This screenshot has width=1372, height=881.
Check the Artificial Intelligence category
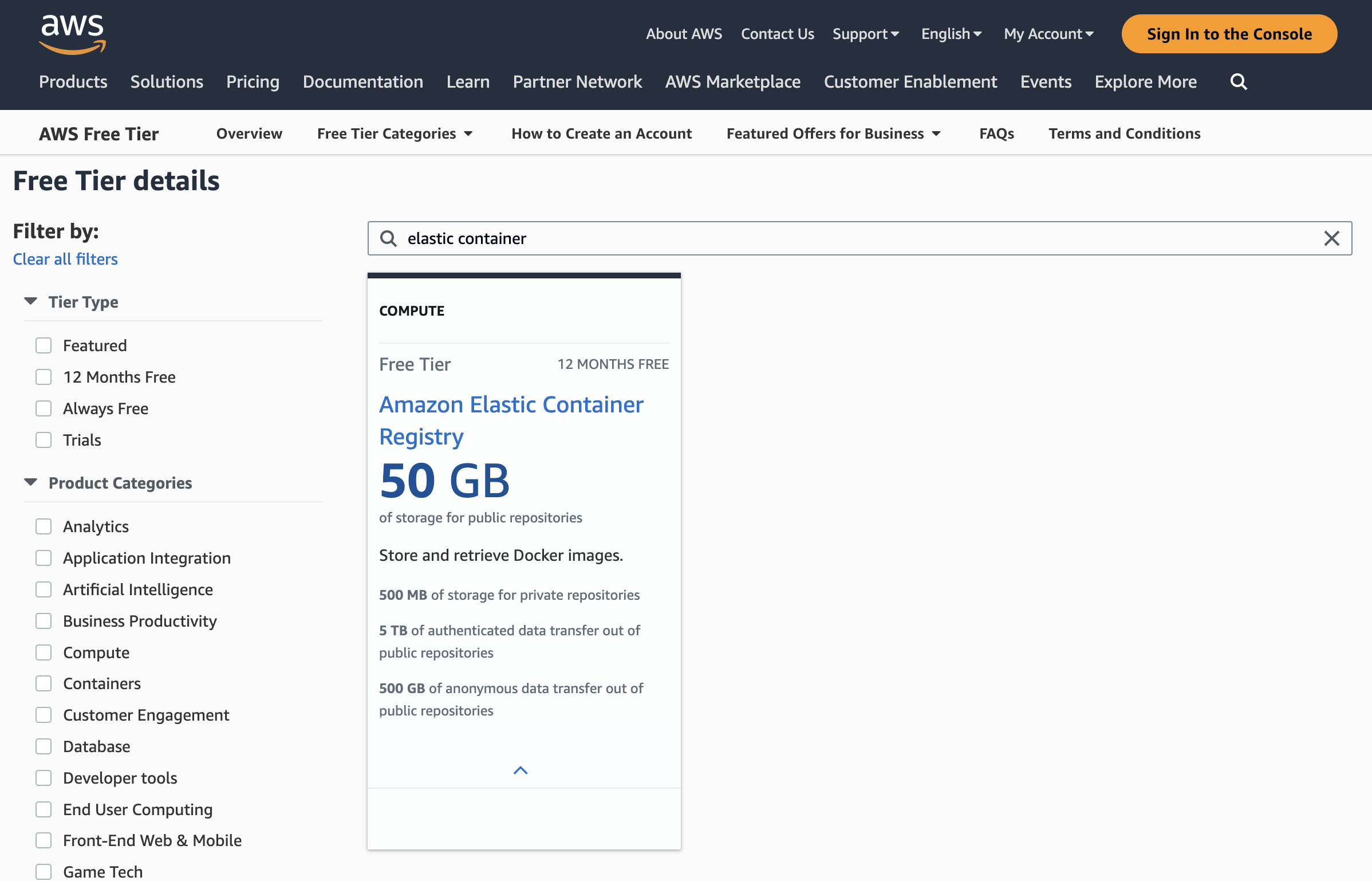(44, 589)
